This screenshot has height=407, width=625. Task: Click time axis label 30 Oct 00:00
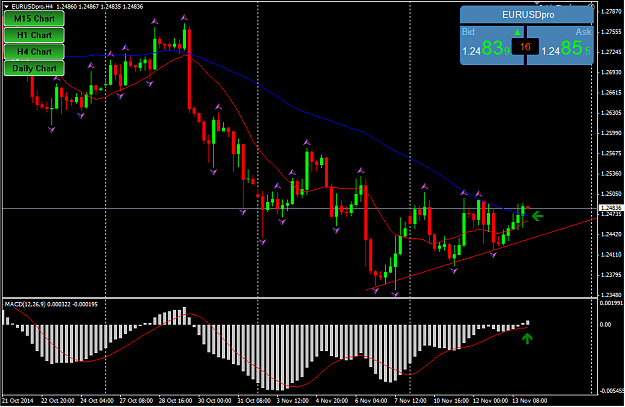click(x=214, y=400)
